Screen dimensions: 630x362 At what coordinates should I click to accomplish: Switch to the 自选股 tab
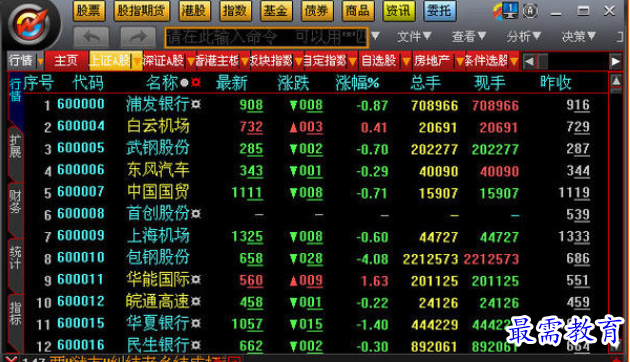coord(379,61)
